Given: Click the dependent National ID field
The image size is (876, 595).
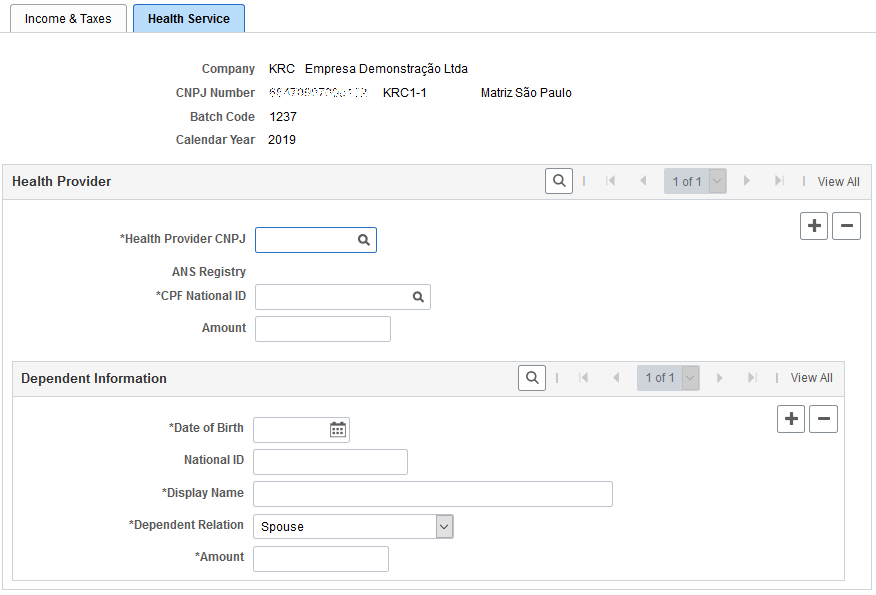Looking at the screenshot, I should pos(330,462).
